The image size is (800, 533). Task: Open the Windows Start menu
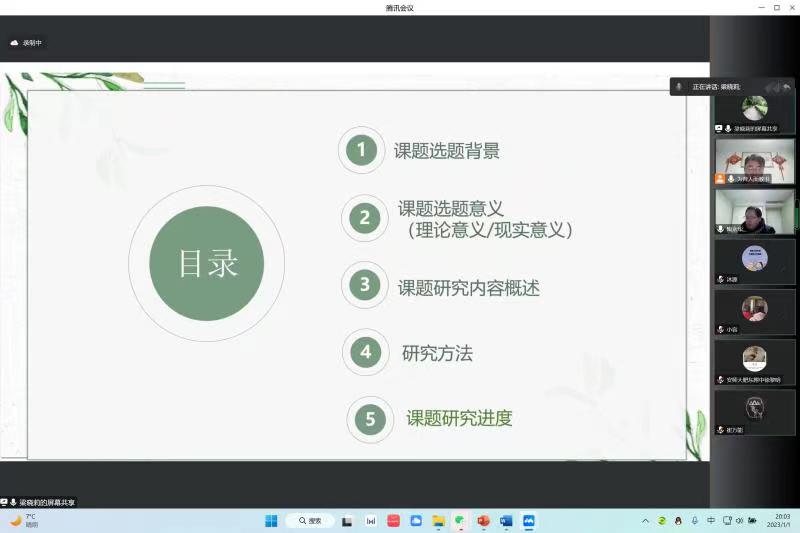click(x=271, y=521)
